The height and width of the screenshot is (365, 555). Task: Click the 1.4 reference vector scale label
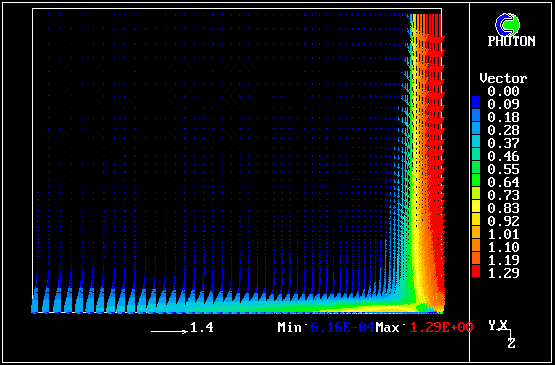(x=202, y=328)
